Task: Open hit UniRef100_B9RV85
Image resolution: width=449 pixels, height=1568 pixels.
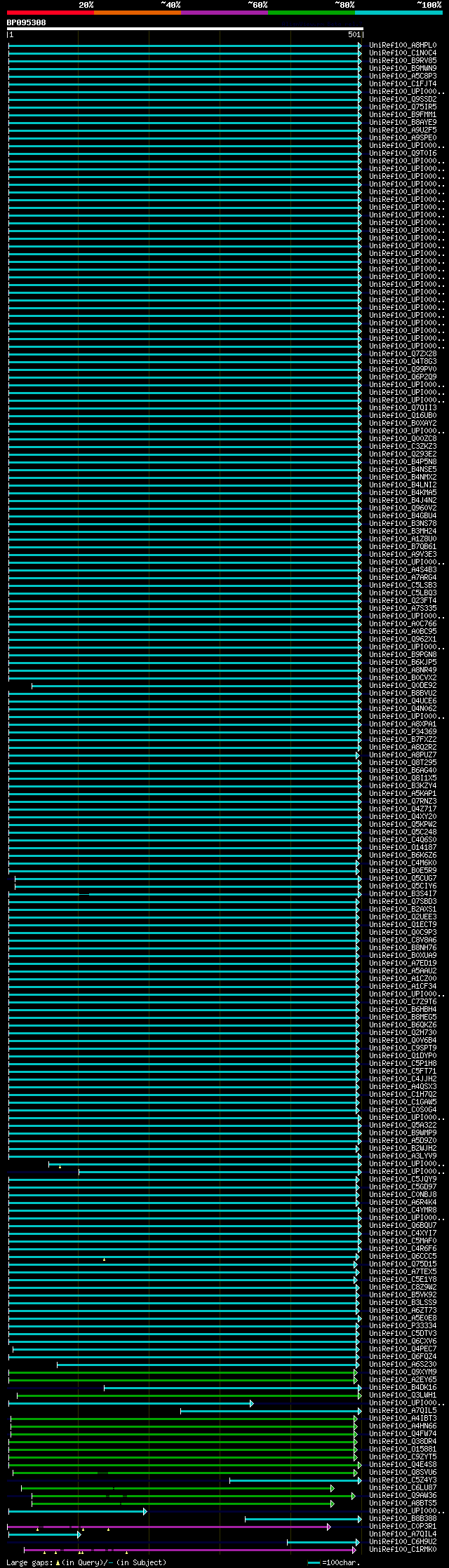Action: (403, 60)
